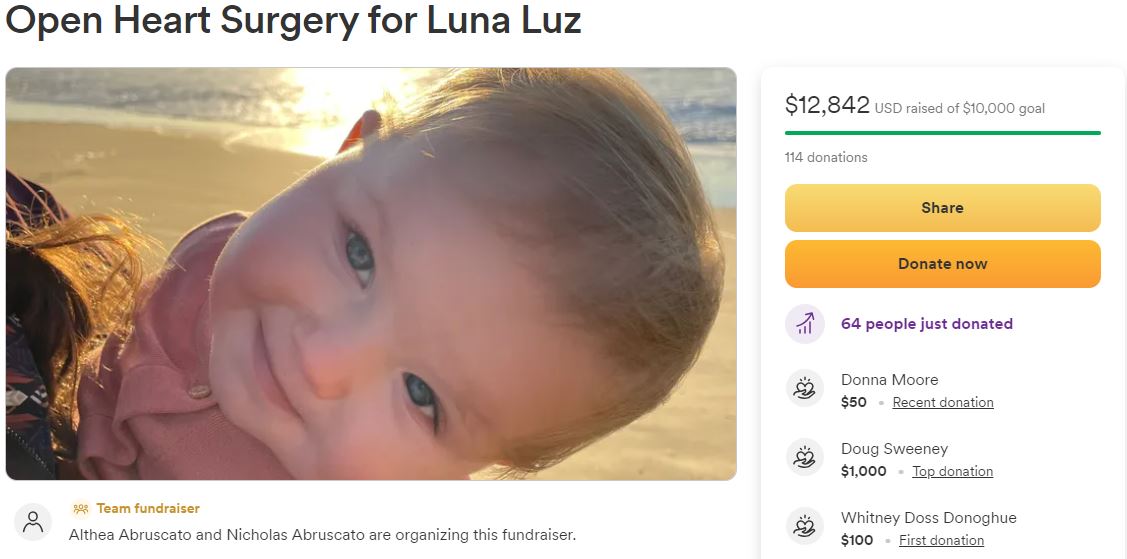Image resolution: width=1127 pixels, height=559 pixels.
Task: Click the donation icon beside Whitney Doss Donoghue
Action: point(804,527)
